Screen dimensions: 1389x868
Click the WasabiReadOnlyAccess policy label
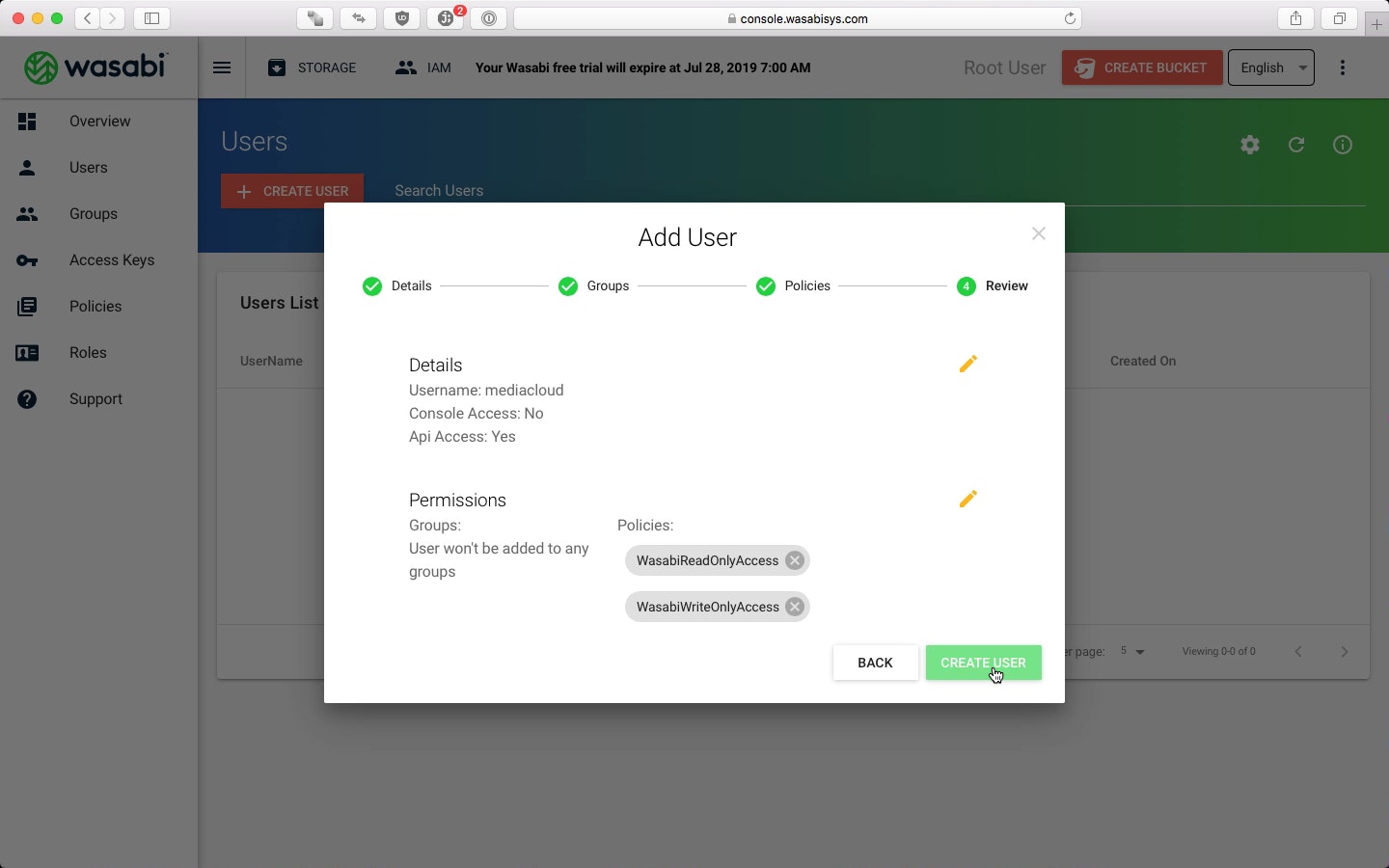click(707, 560)
